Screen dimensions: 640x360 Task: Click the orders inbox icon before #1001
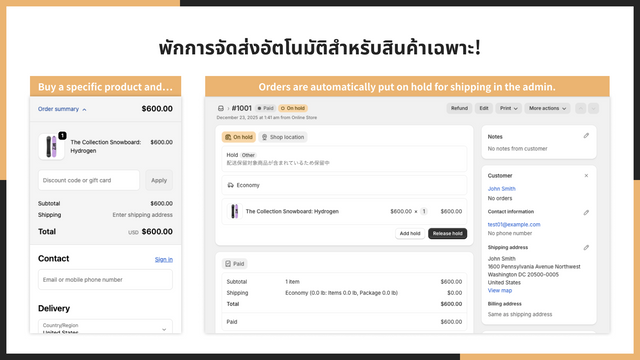[x=221, y=108]
